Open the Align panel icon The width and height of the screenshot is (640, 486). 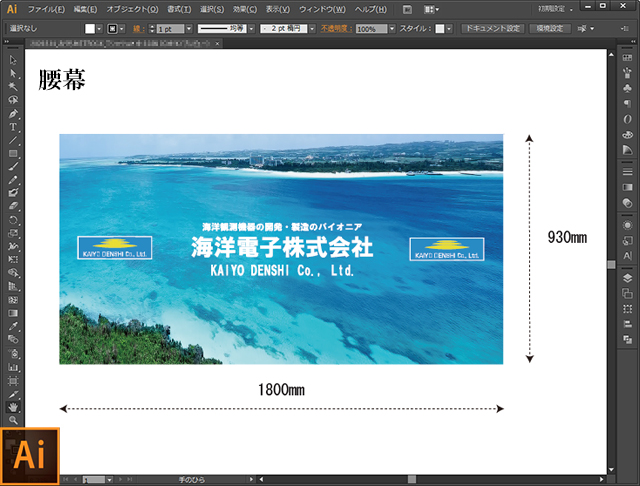627,324
